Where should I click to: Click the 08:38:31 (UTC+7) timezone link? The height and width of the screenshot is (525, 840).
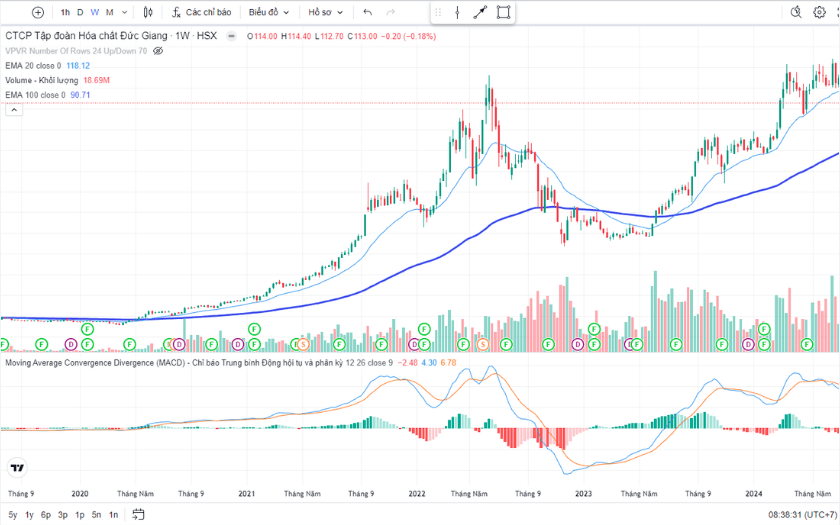(x=803, y=514)
